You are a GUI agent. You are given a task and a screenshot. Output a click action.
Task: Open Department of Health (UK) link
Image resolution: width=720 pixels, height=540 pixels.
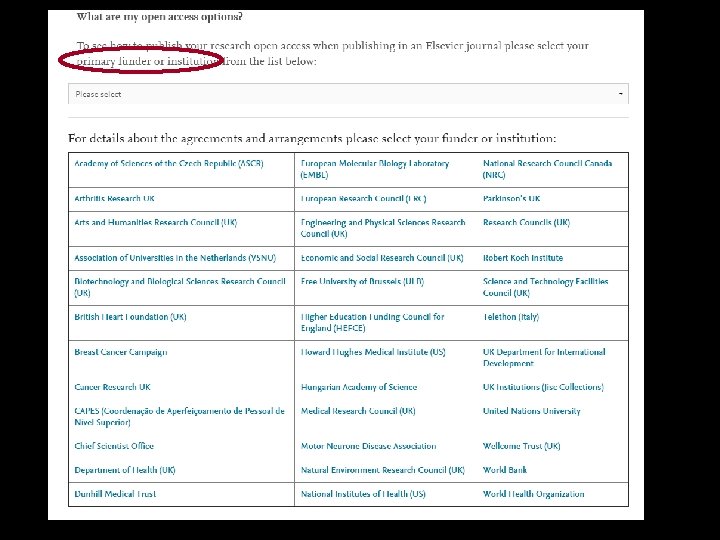coord(125,470)
